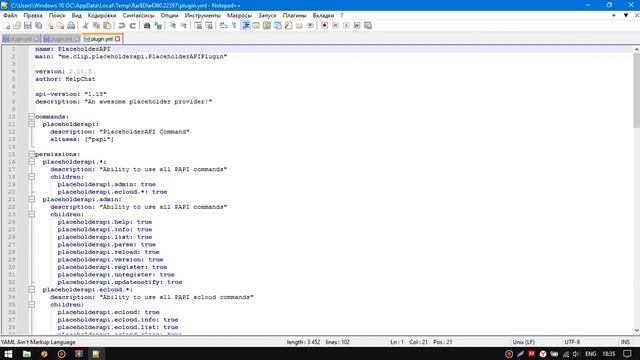The height and width of the screenshot is (360, 640).
Task: Collapse the placeholderapi.ecloud.*: fold marker
Action: coord(31,289)
